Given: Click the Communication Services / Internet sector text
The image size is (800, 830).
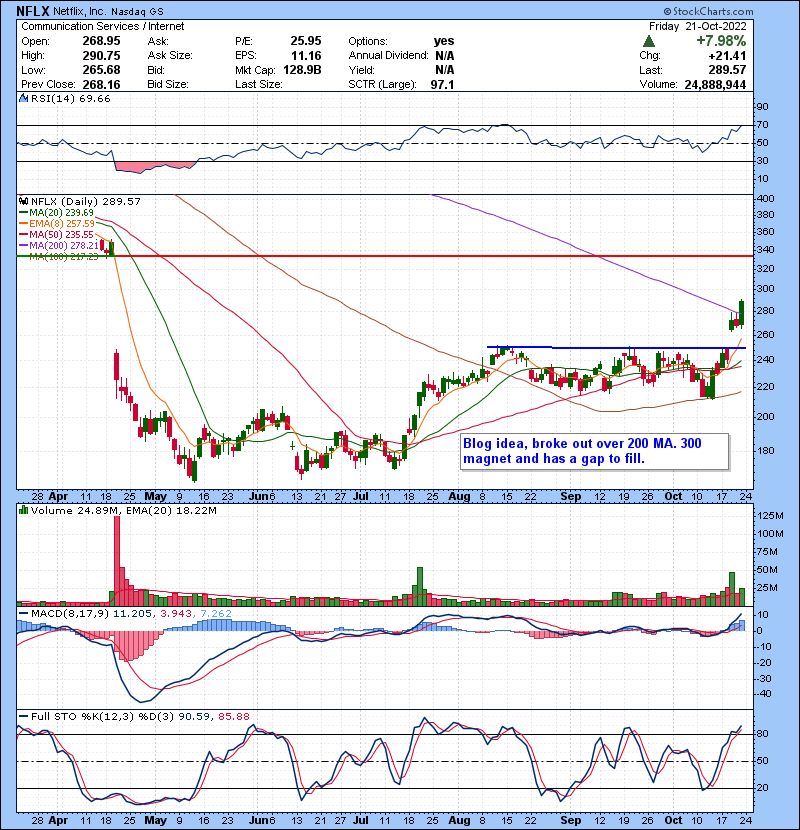Looking at the screenshot, I should point(103,26).
